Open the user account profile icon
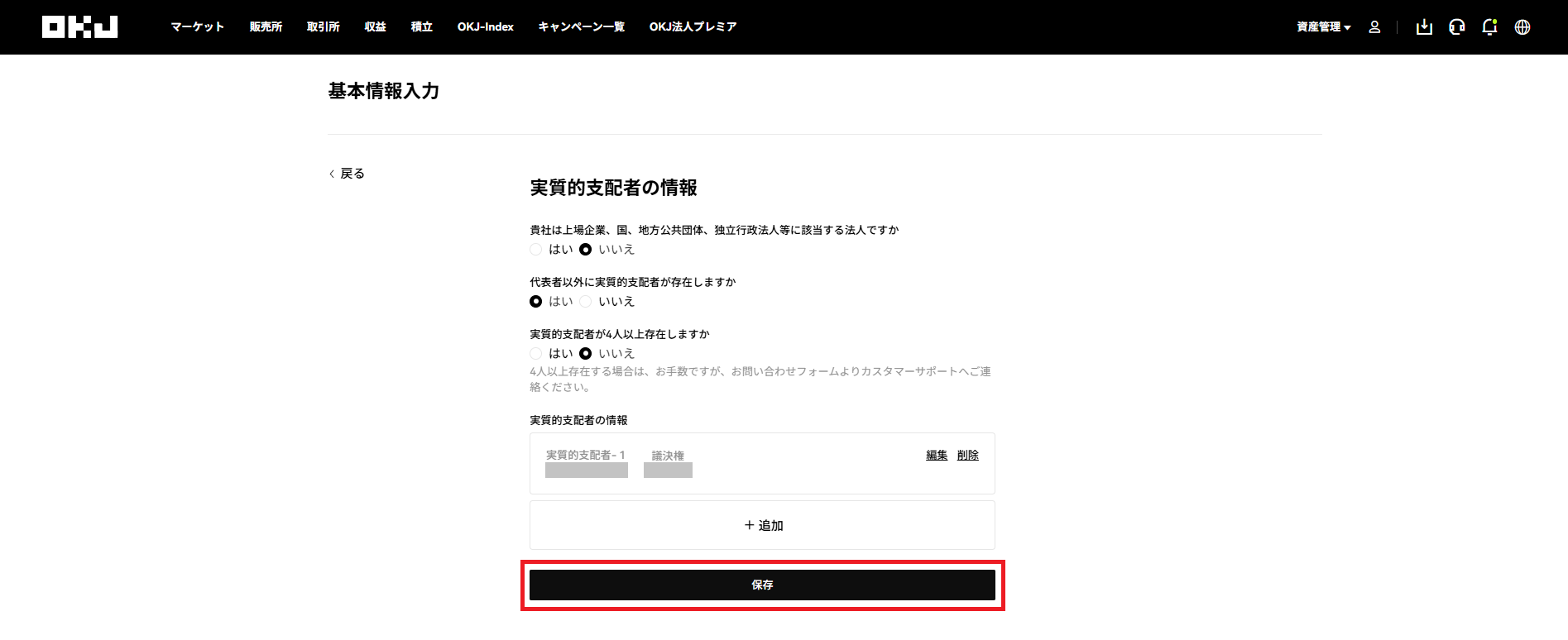Screen dimensions: 1568x640 click(x=1374, y=27)
